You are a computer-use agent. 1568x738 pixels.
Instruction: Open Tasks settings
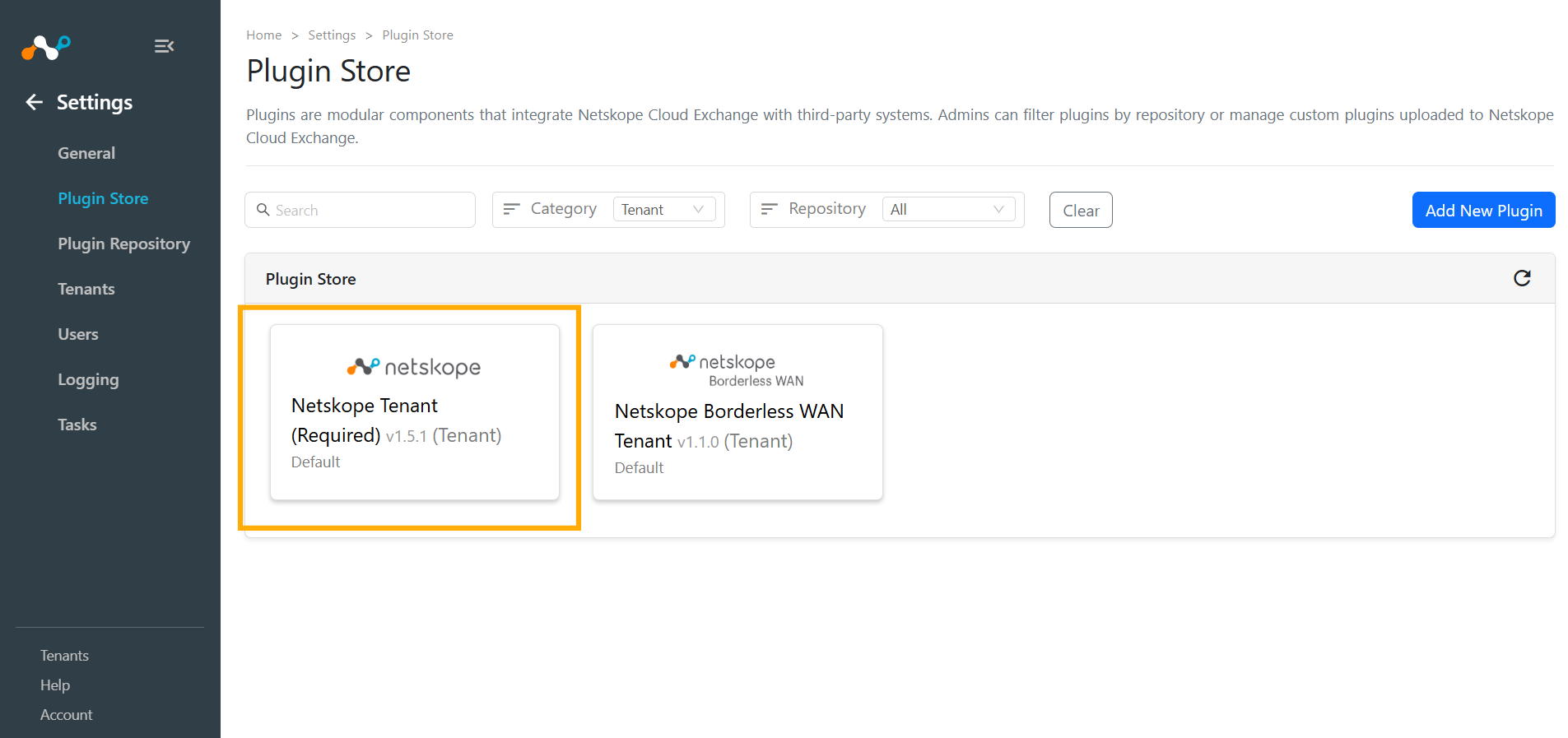point(77,425)
